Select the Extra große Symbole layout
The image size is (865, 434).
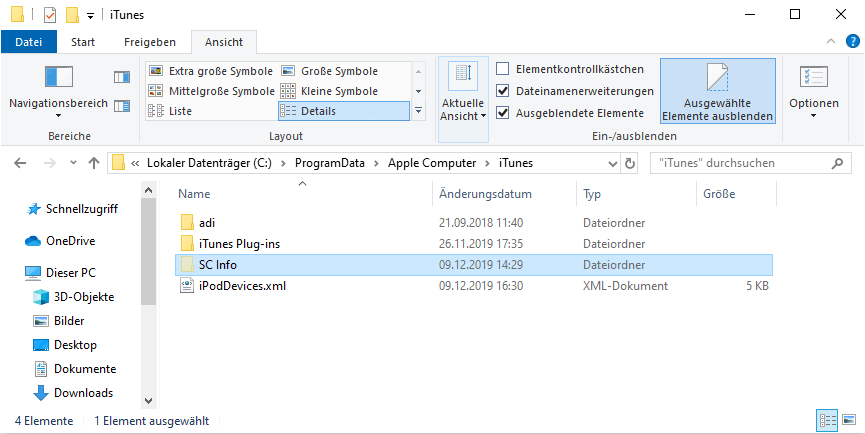point(211,71)
